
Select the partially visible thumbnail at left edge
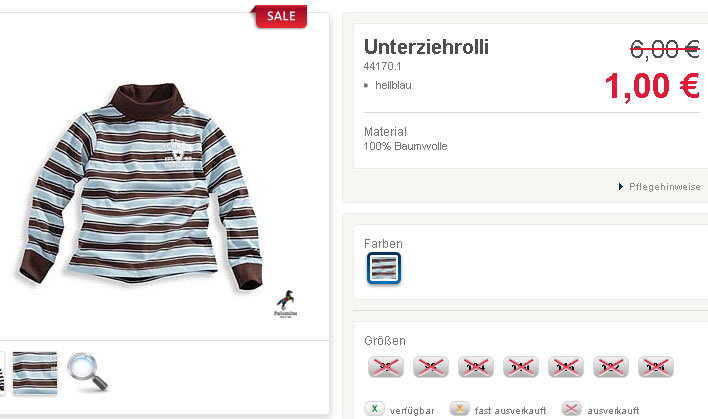pyautogui.click(x=3, y=373)
